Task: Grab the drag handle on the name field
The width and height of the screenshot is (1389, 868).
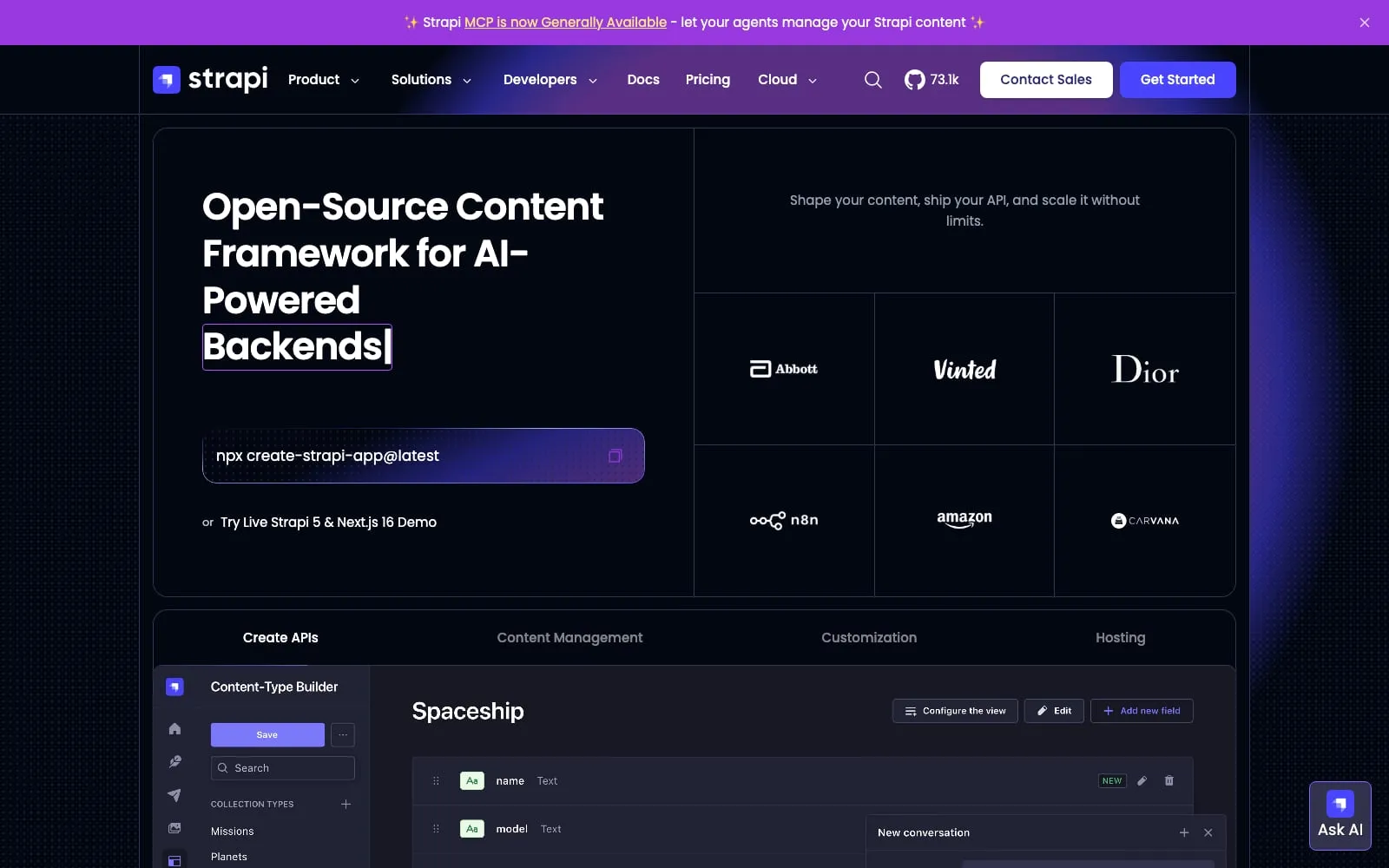Action: click(436, 780)
